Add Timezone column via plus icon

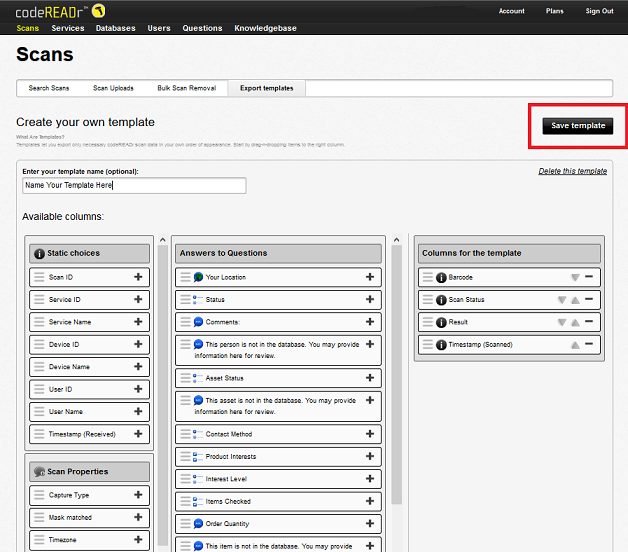(x=138, y=540)
